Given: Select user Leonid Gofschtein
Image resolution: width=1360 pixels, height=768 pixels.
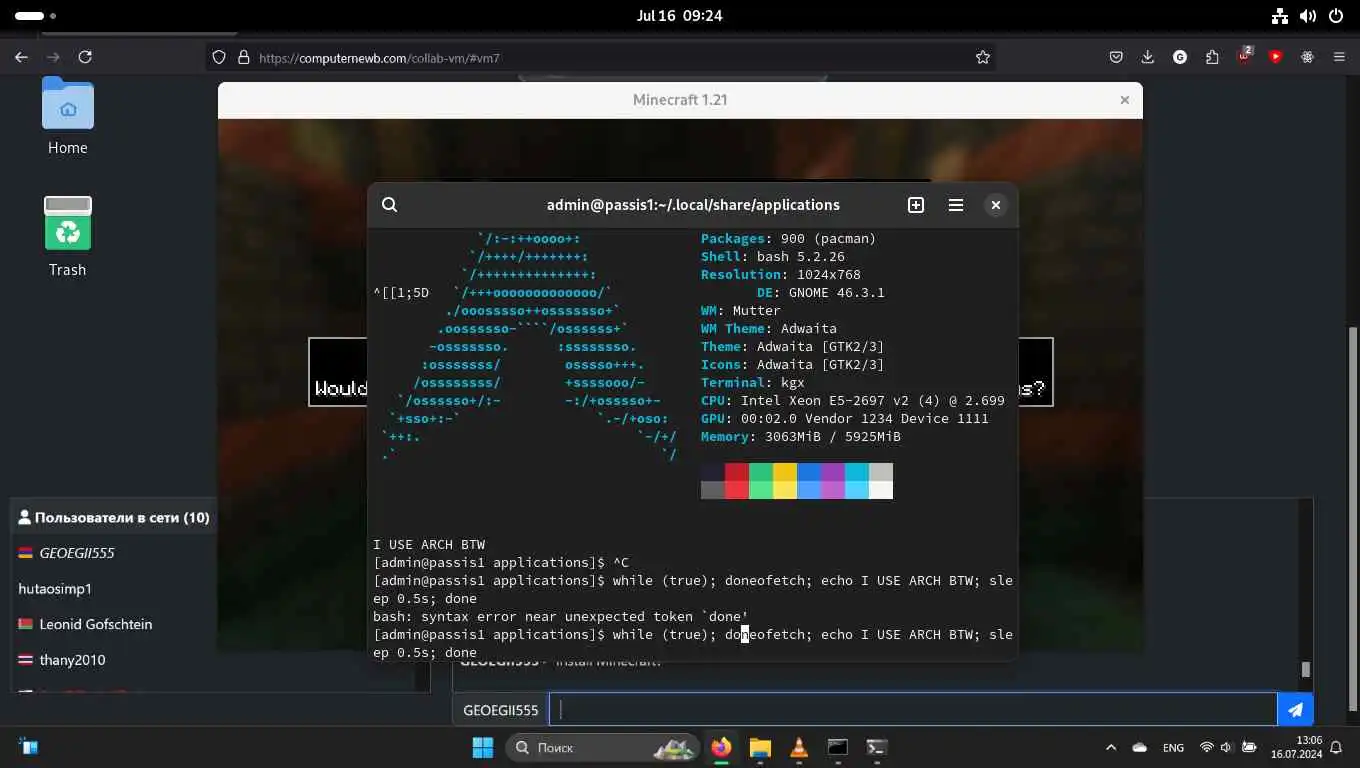Looking at the screenshot, I should [x=85, y=624].
